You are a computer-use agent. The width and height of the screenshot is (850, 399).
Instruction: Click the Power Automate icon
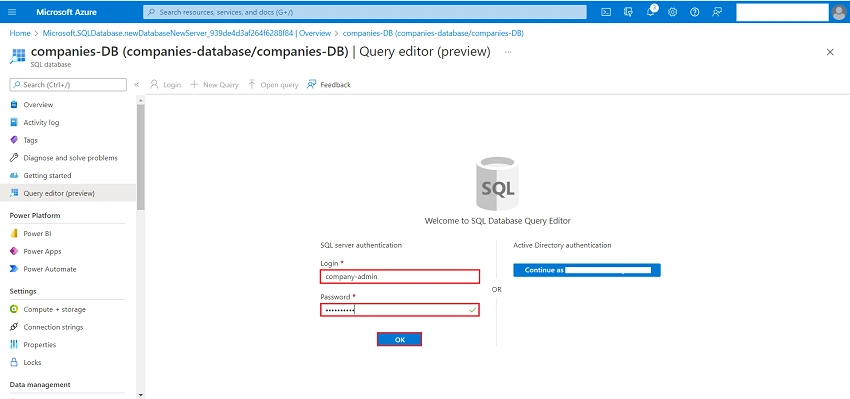point(14,269)
